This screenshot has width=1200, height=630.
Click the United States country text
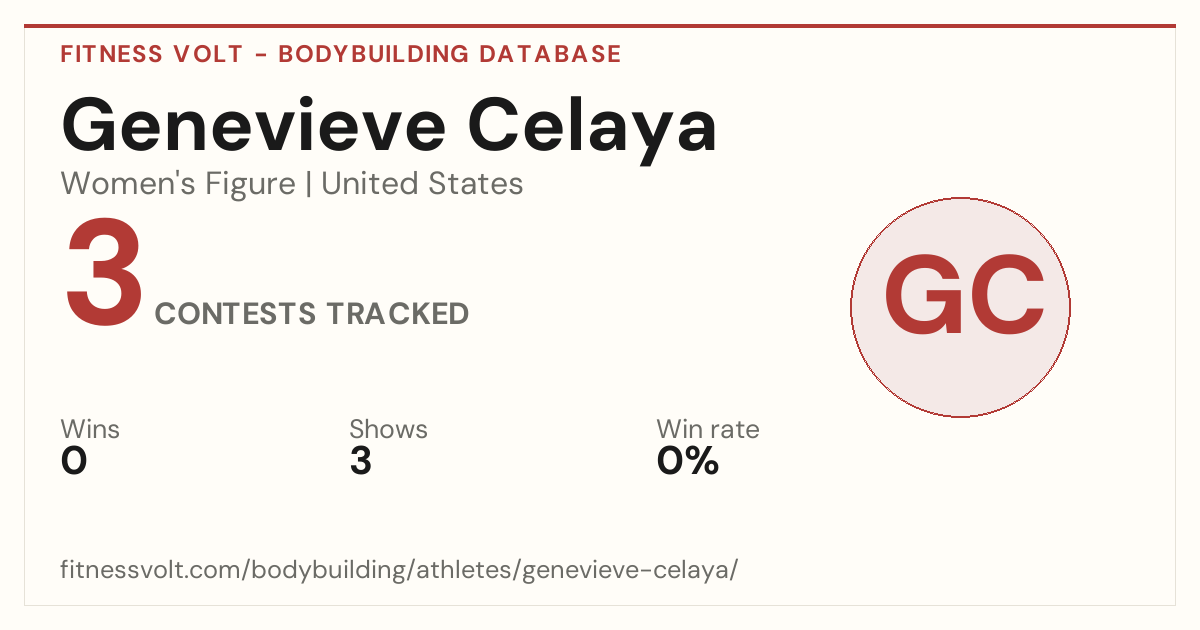(x=422, y=184)
